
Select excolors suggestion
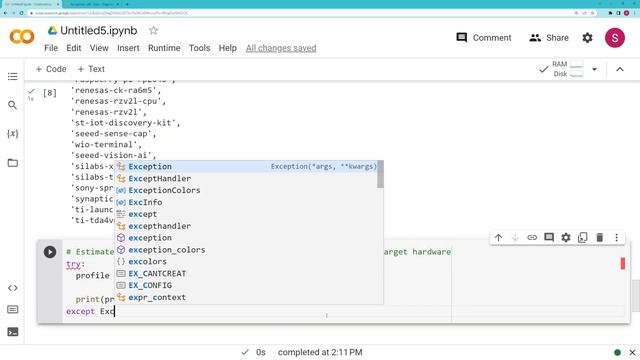coord(246,261)
